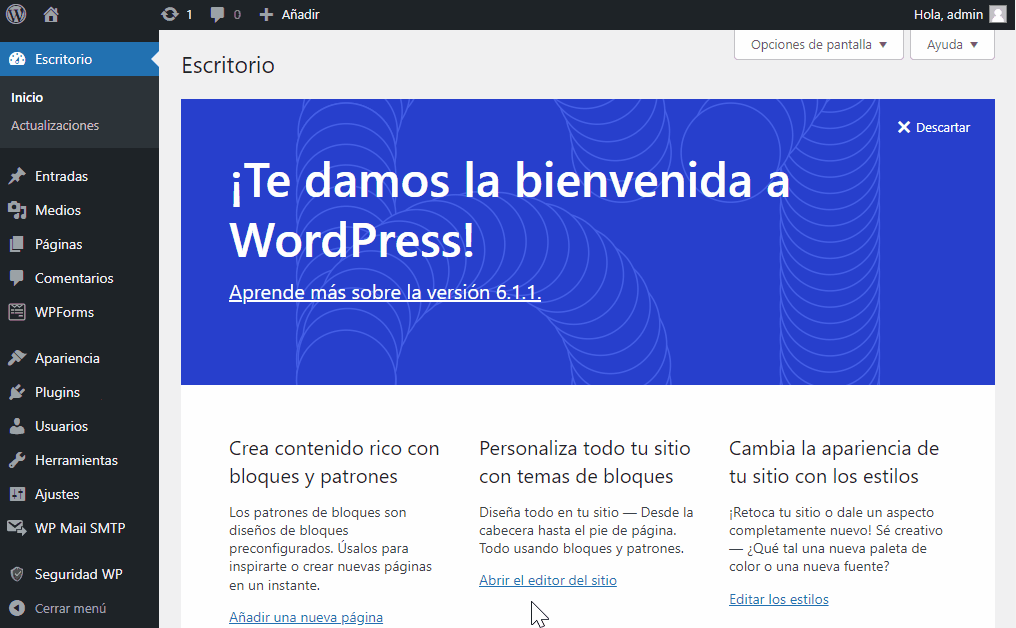Select Actualizaciones in the sidebar menu
The width and height of the screenshot is (1016, 628).
point(55,125)
